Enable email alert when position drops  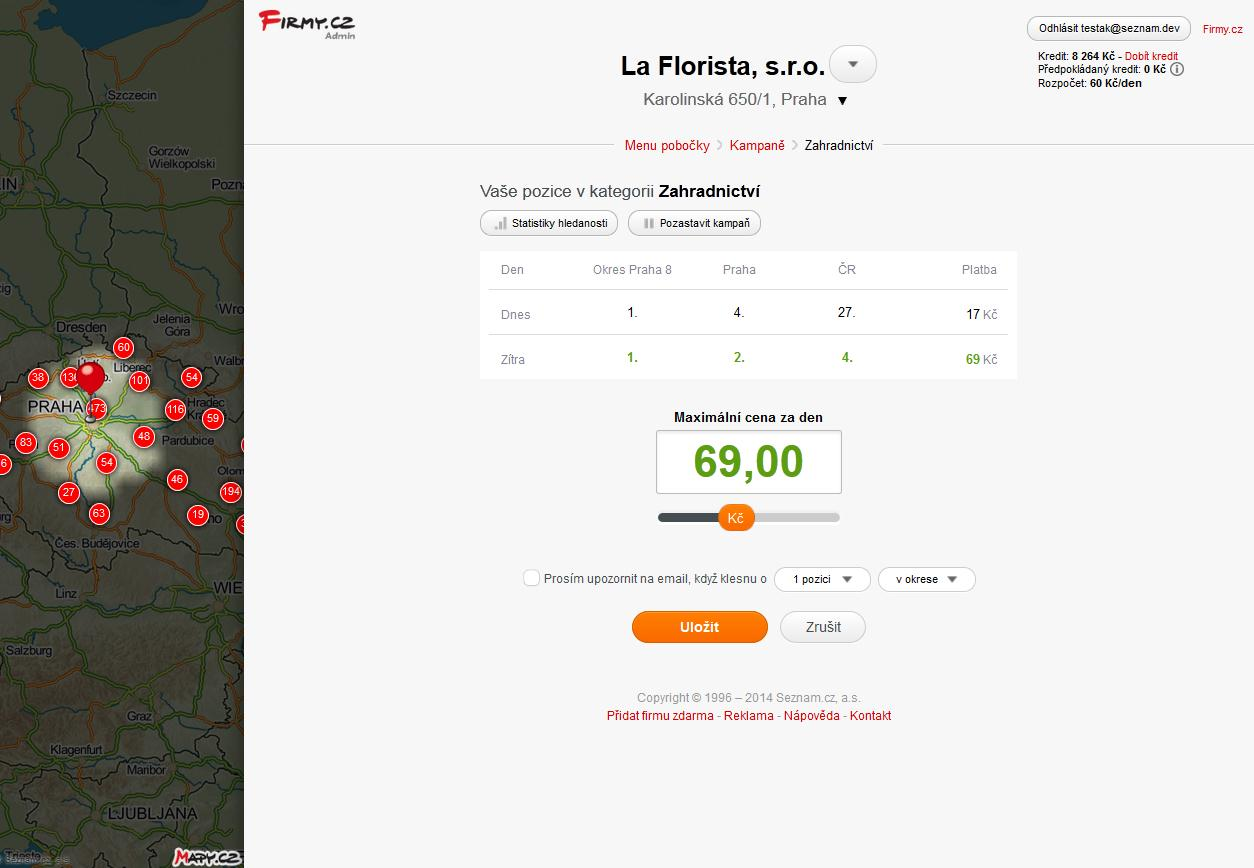tap(532, 578)
